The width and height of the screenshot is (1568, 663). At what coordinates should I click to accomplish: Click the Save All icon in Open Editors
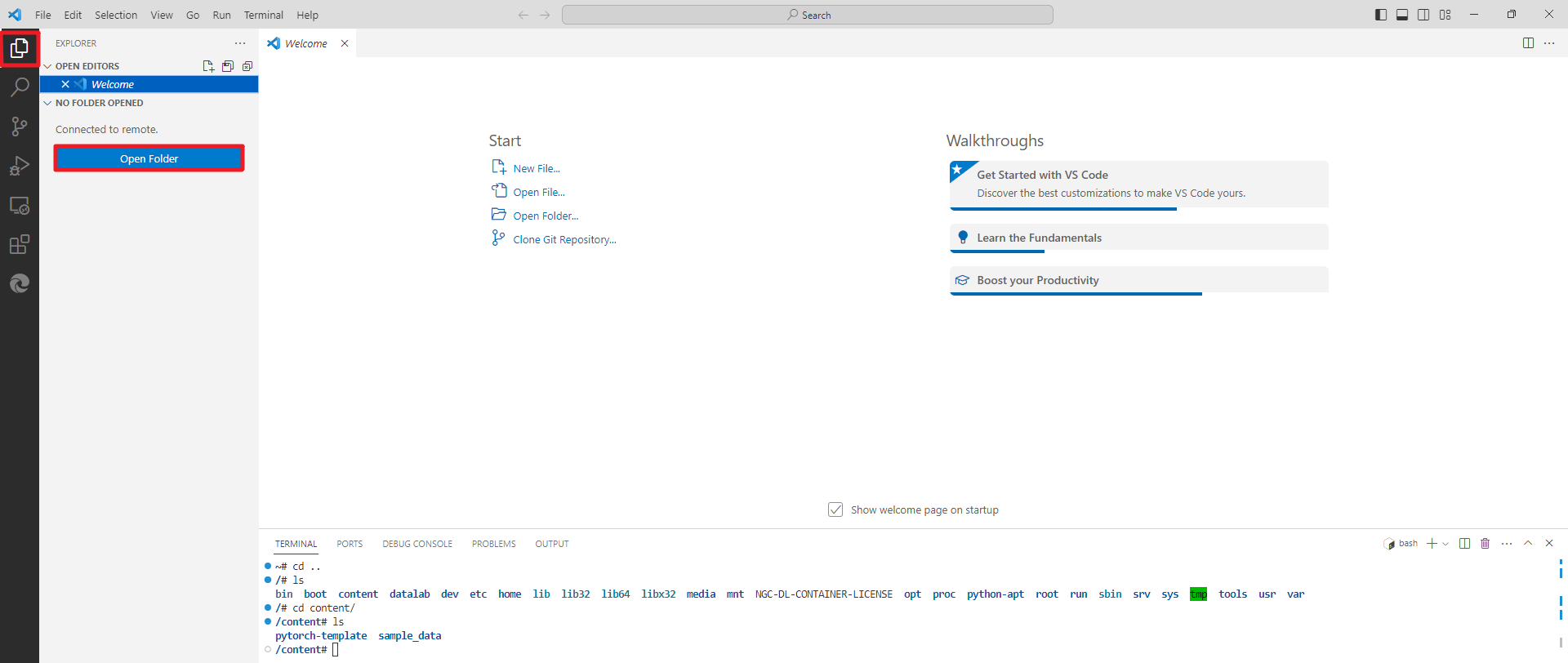pos(228,66)
